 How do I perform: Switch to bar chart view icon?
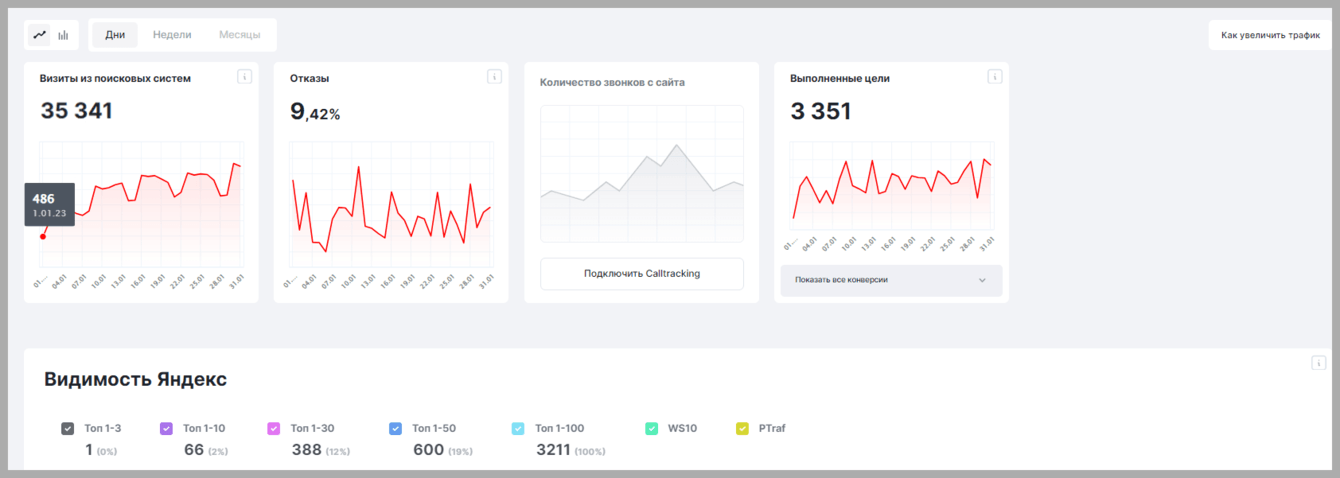click(63, 35)
